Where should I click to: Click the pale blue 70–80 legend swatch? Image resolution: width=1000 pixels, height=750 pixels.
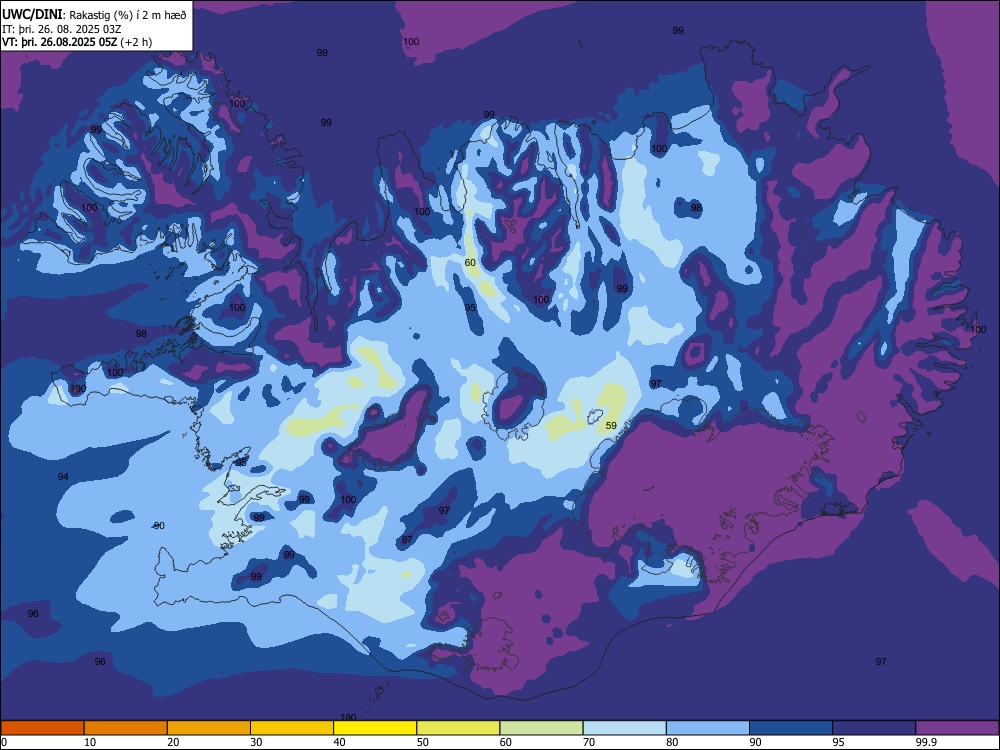(x=625, y=728)
